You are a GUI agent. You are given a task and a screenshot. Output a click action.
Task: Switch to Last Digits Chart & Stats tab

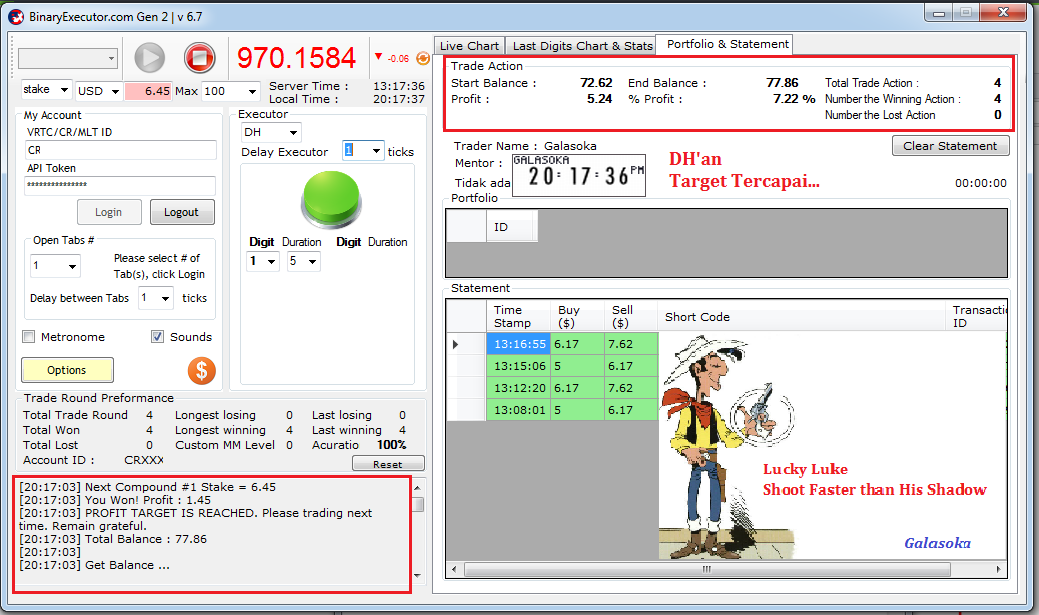582,46
